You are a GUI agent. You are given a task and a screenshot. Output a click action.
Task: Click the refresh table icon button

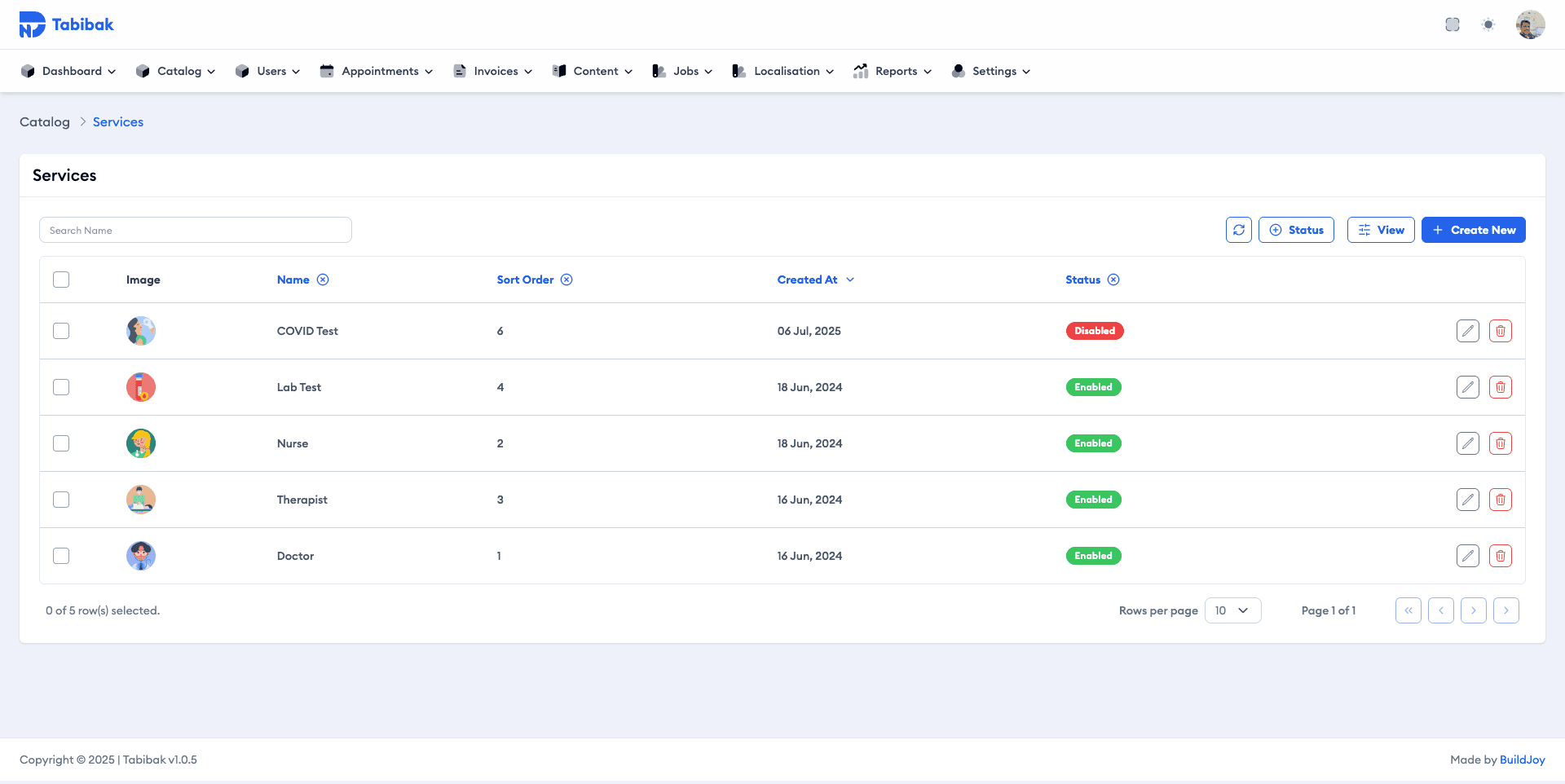(x=1238, y=230)
